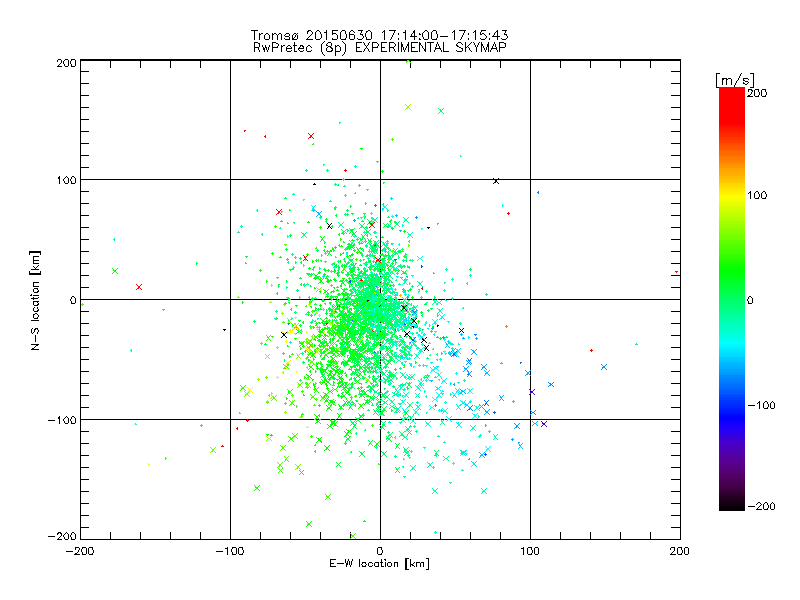Viewport: 800px width, 600px height.
Task: Click the 'N-S location [km]' axis label
Action: 35,300
